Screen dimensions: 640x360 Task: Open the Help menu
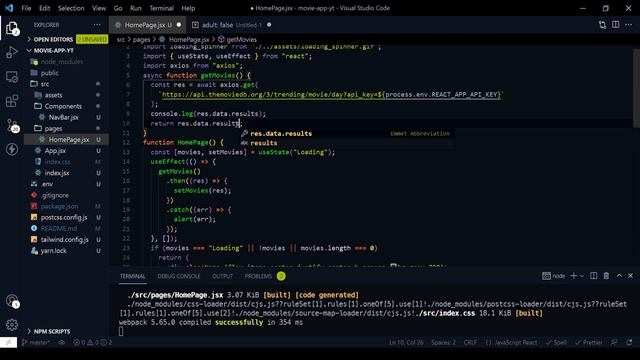(188, 8)
